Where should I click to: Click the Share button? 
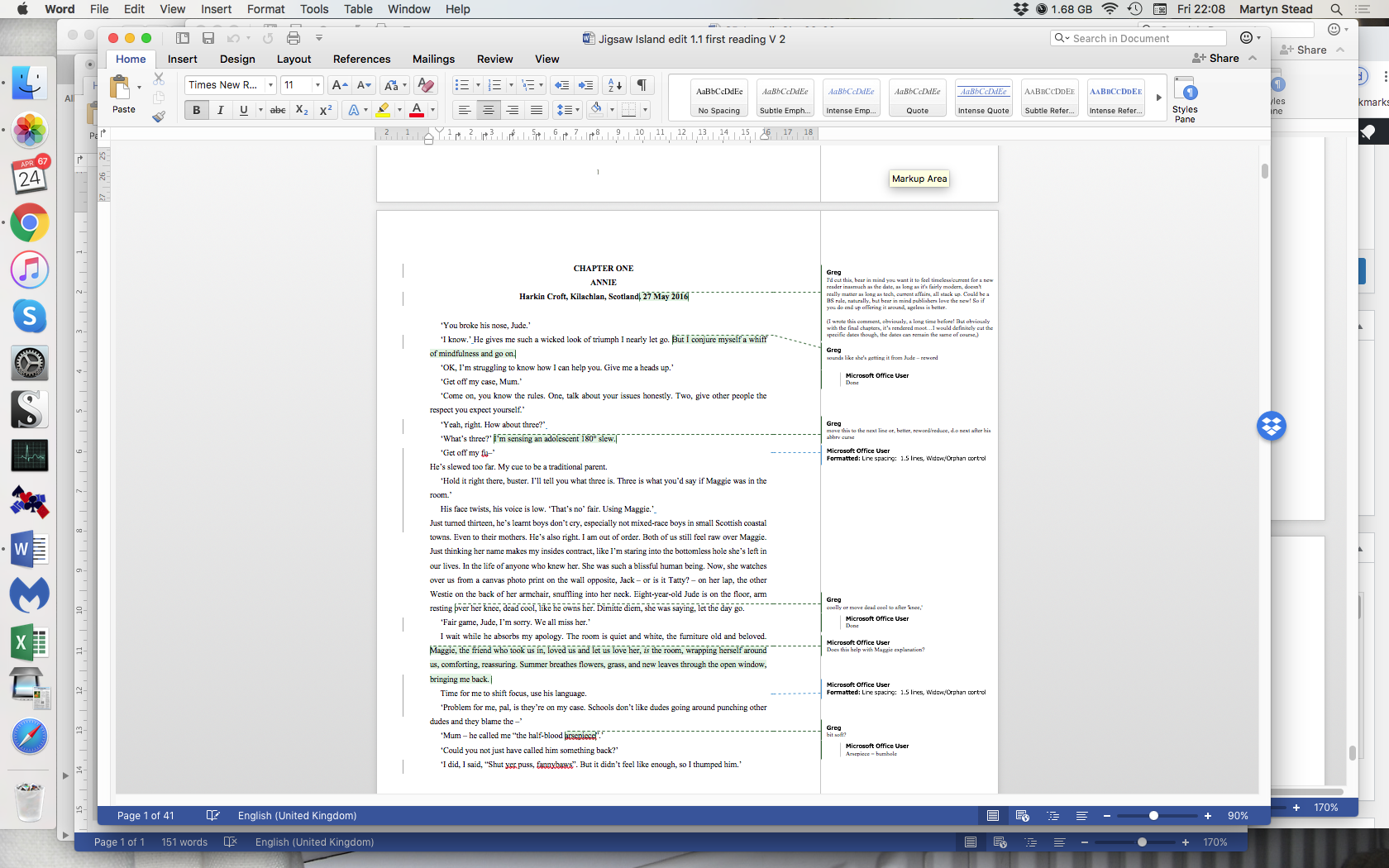[x=1216, y=58]
